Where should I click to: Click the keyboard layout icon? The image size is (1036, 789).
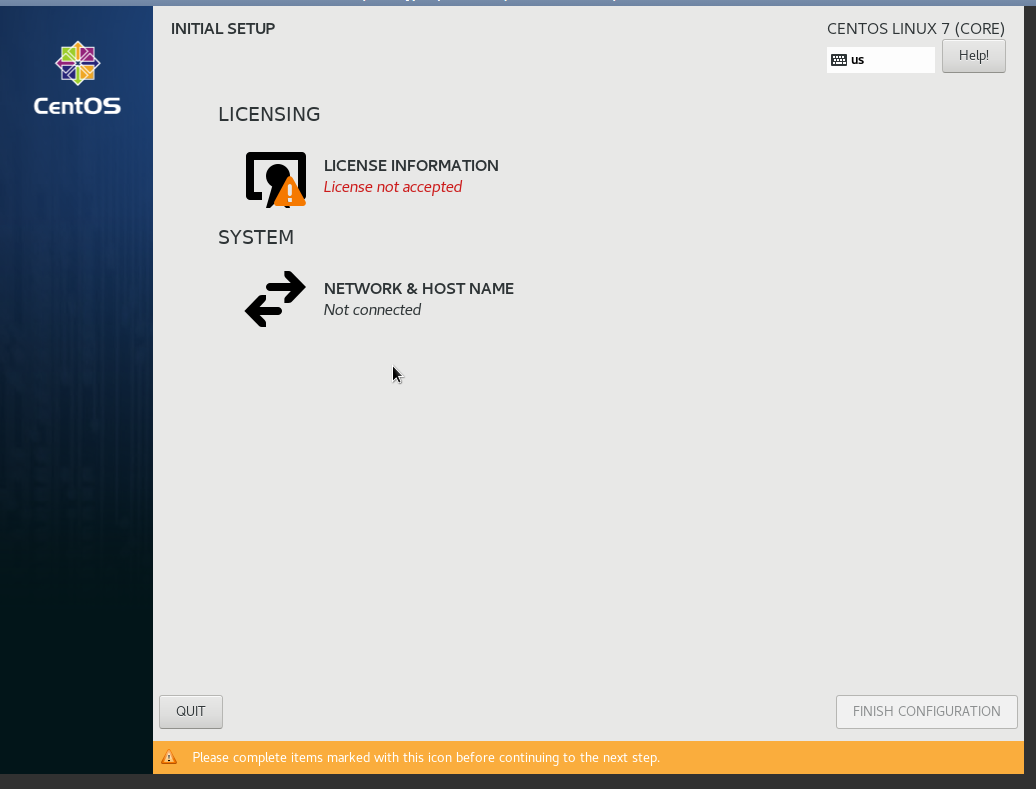click(838, 60)
